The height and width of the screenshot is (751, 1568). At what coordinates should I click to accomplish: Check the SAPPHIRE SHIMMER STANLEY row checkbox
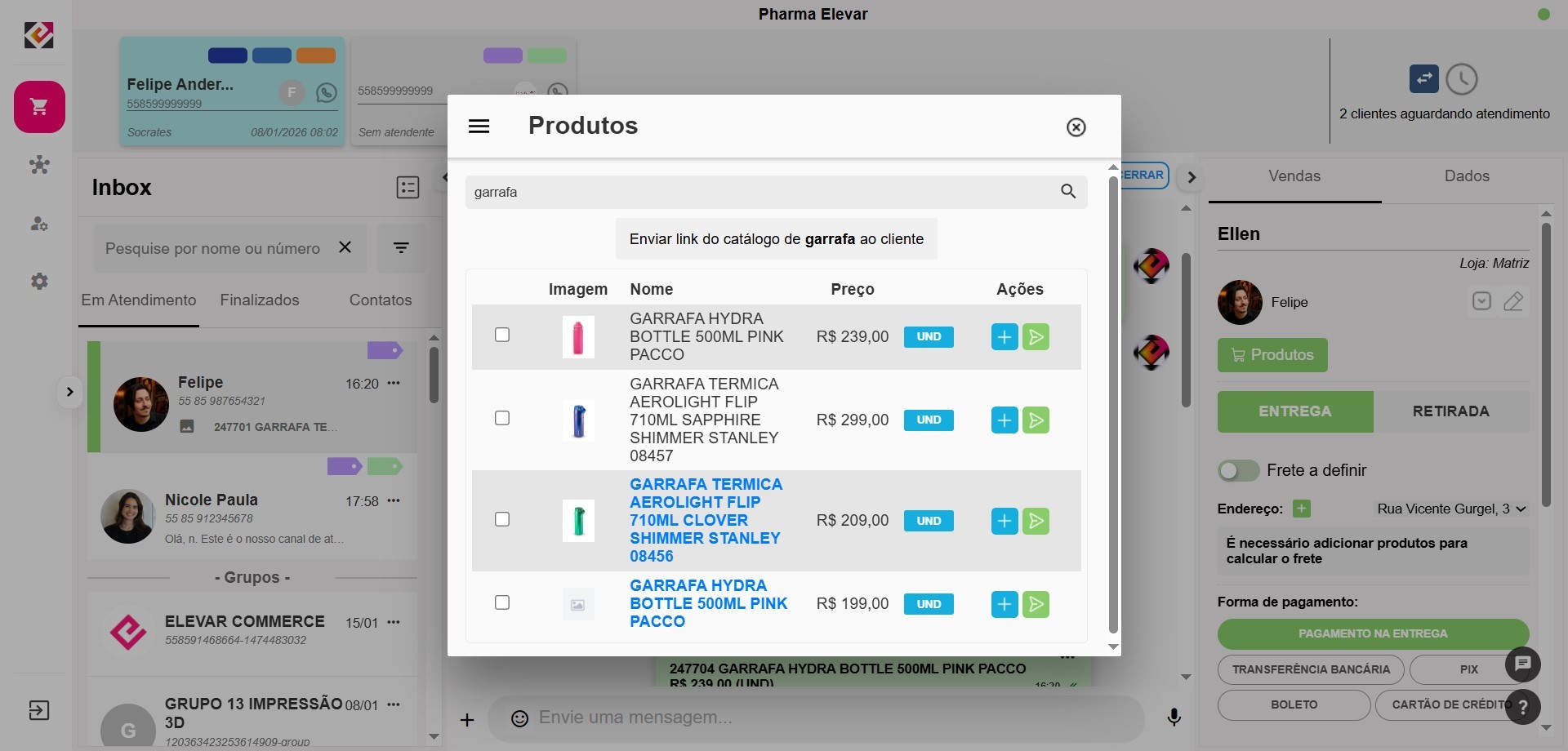502,418
